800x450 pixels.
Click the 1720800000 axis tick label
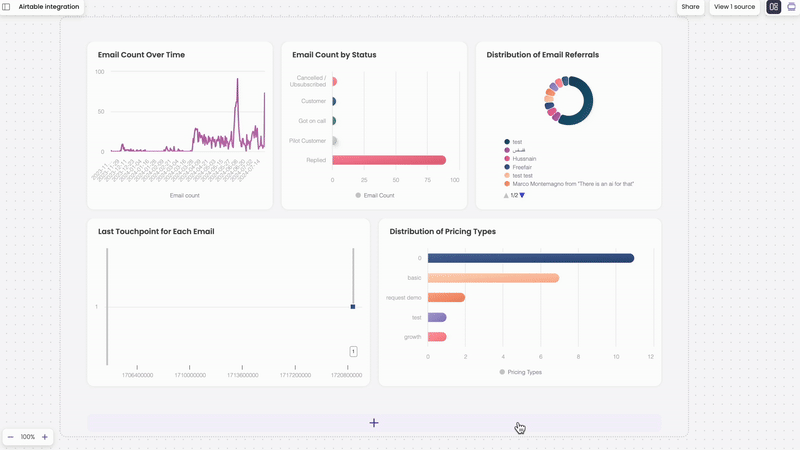pyautogui.click(x=346, y=375)
